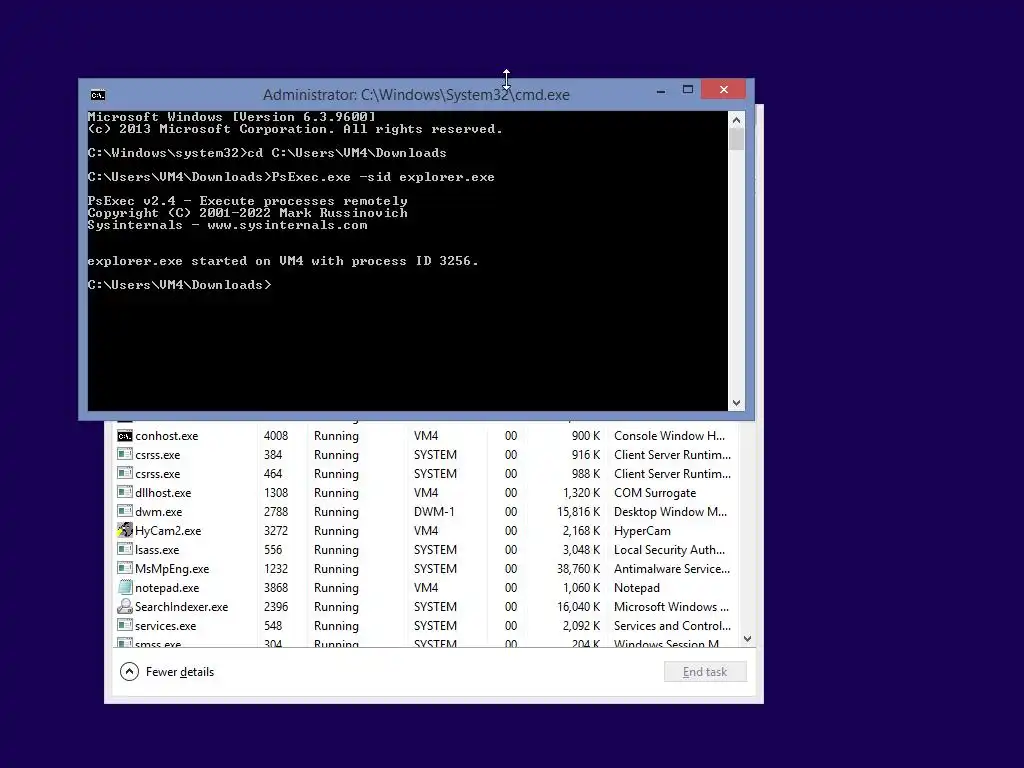The width and height of the screenshot is (1024, 768).
Task: Click the lsass.exe process icon
Action: pyautogui.click(x=125, y=549)
